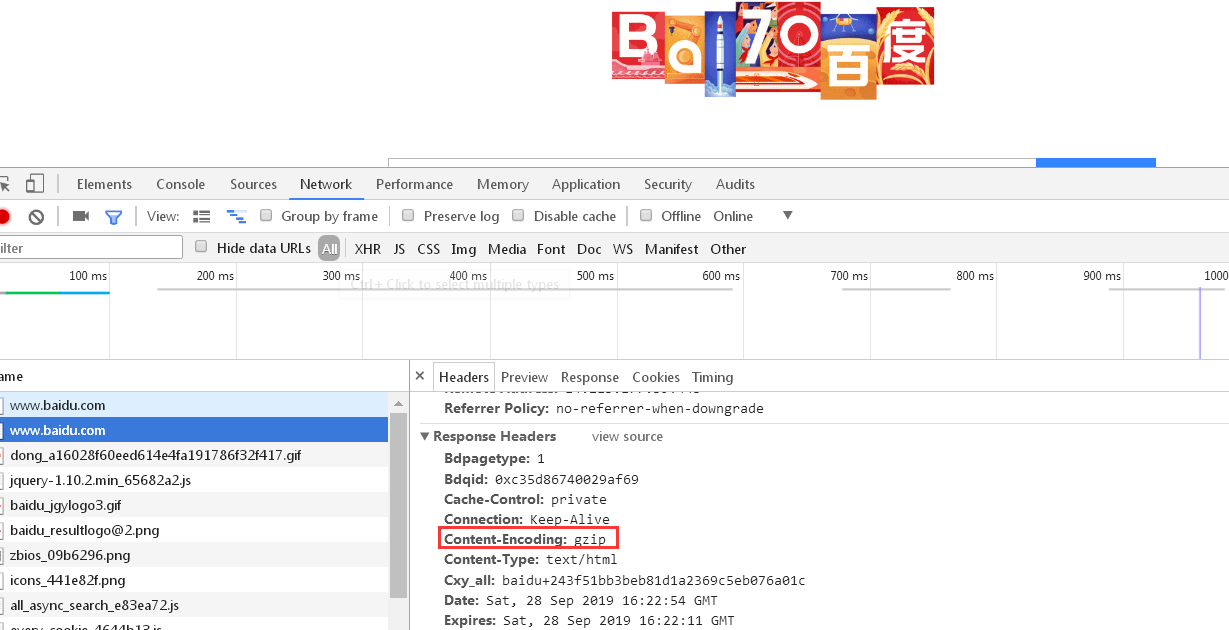Select the baidu_resultlogo@2.png request
This screenshot has height=630, width=1229.
click(194, 530)
